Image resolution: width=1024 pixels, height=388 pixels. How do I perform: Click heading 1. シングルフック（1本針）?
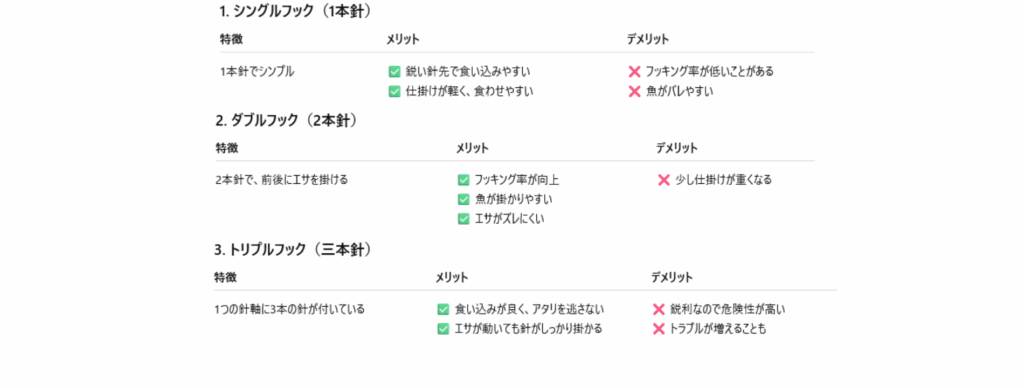tap(298, 11)
